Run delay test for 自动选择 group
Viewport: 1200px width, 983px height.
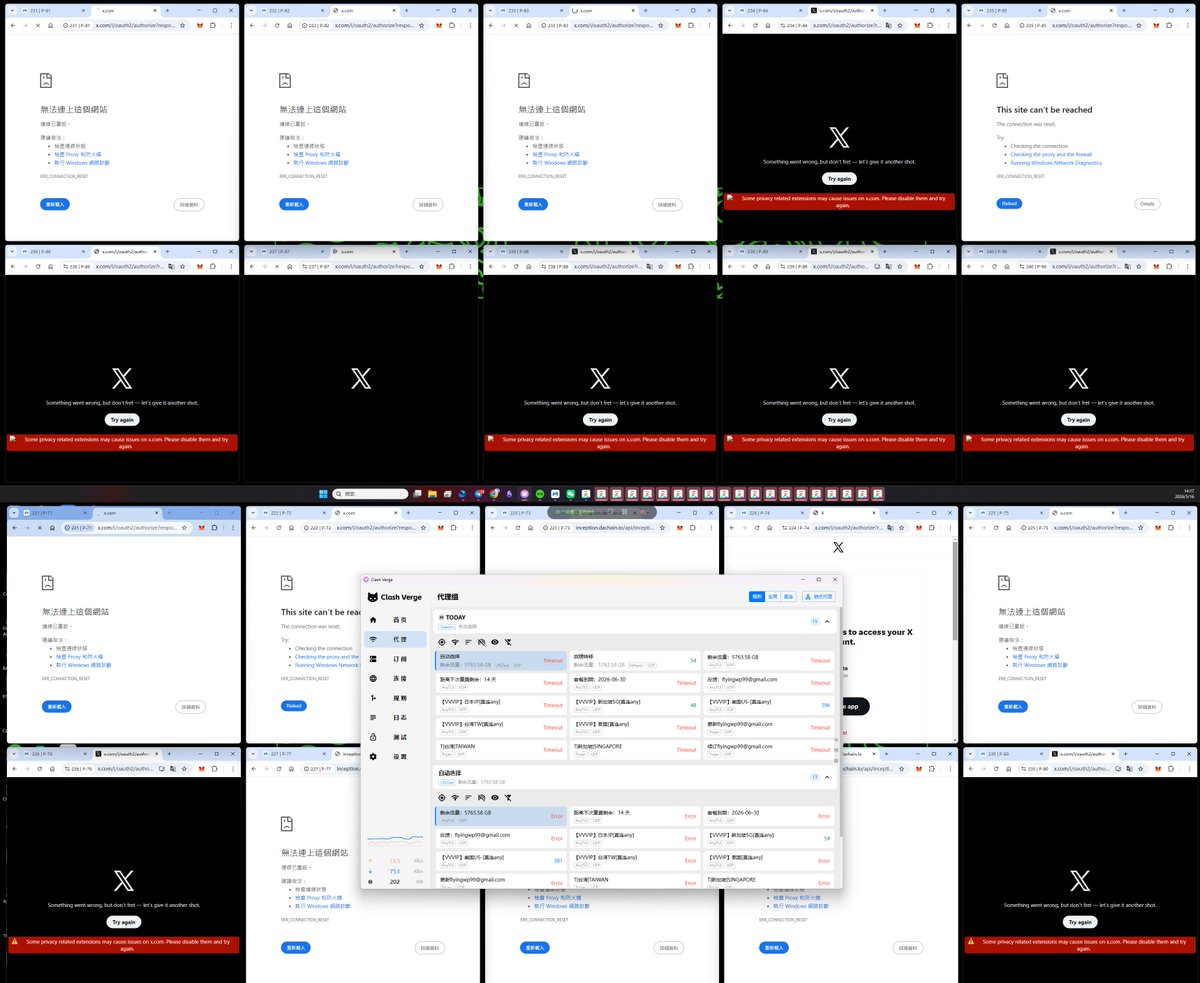coord(455,797)
